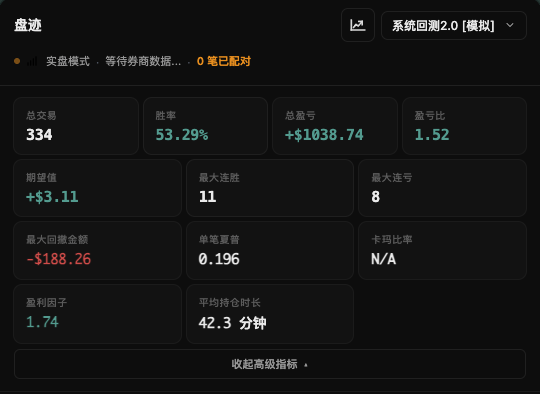This screenshot has width=540, height=394.
Task: Click the 最大连胜 value 11
Action: [208, 197]
